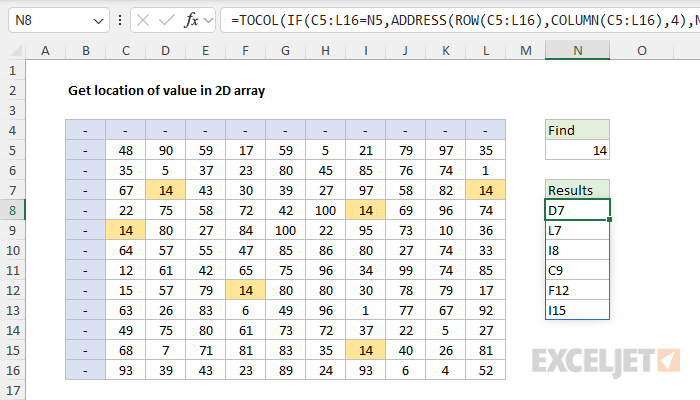Select column O header

[x=642, y=51]
